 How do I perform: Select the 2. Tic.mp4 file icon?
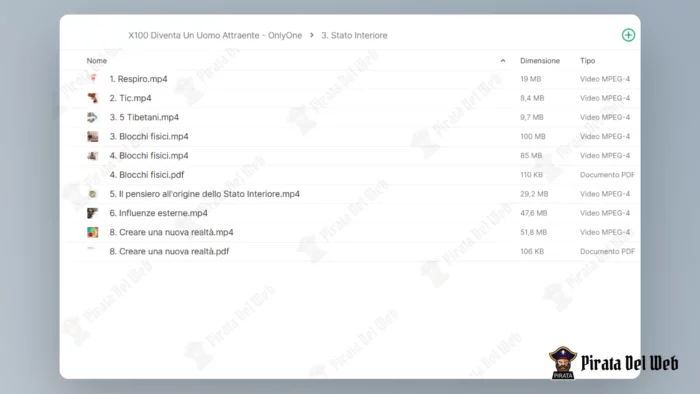click(x=93, y=98)
